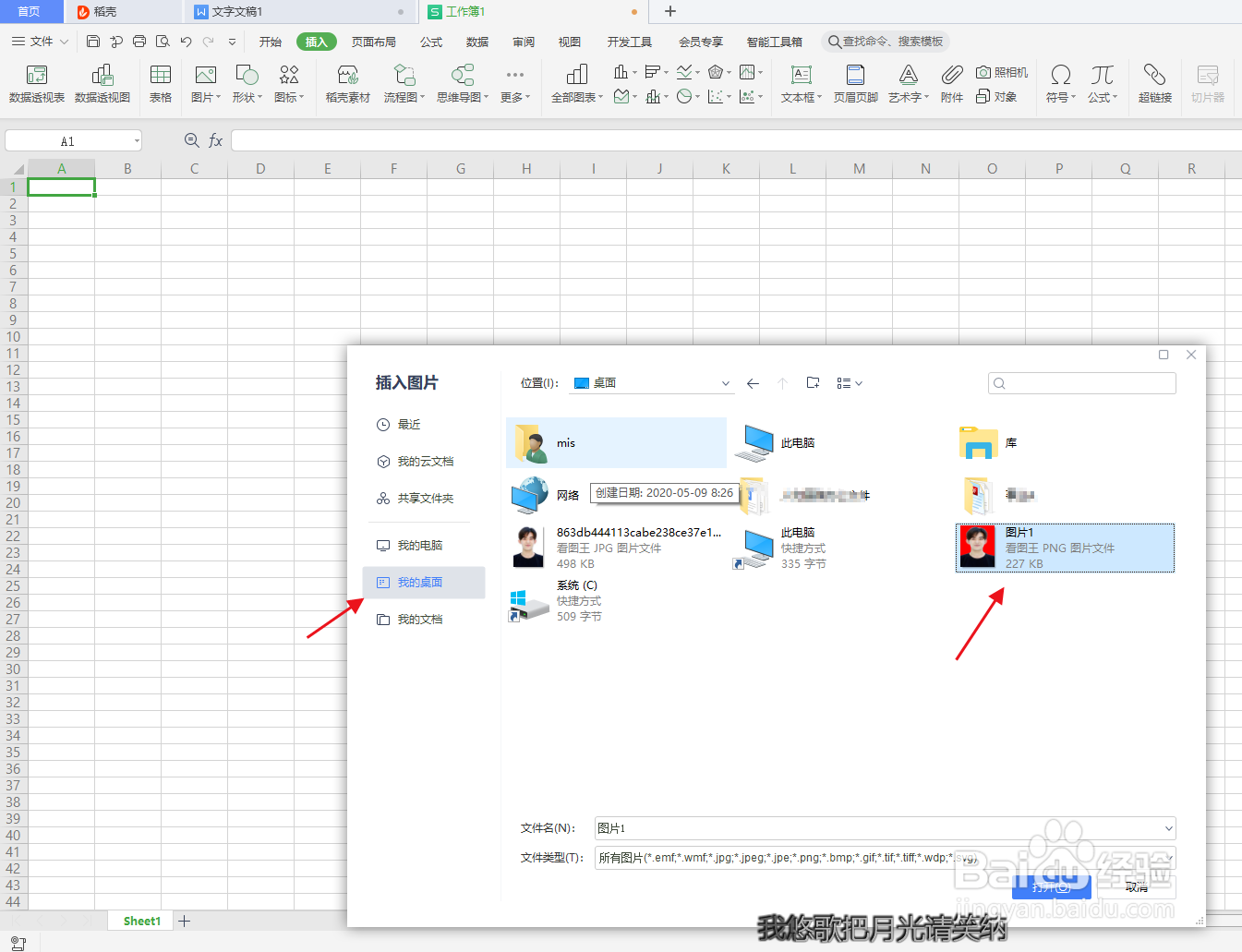1242x952 pixels.
Task: Go back in the insert picture dialog
Action: [x=753, y=383]
